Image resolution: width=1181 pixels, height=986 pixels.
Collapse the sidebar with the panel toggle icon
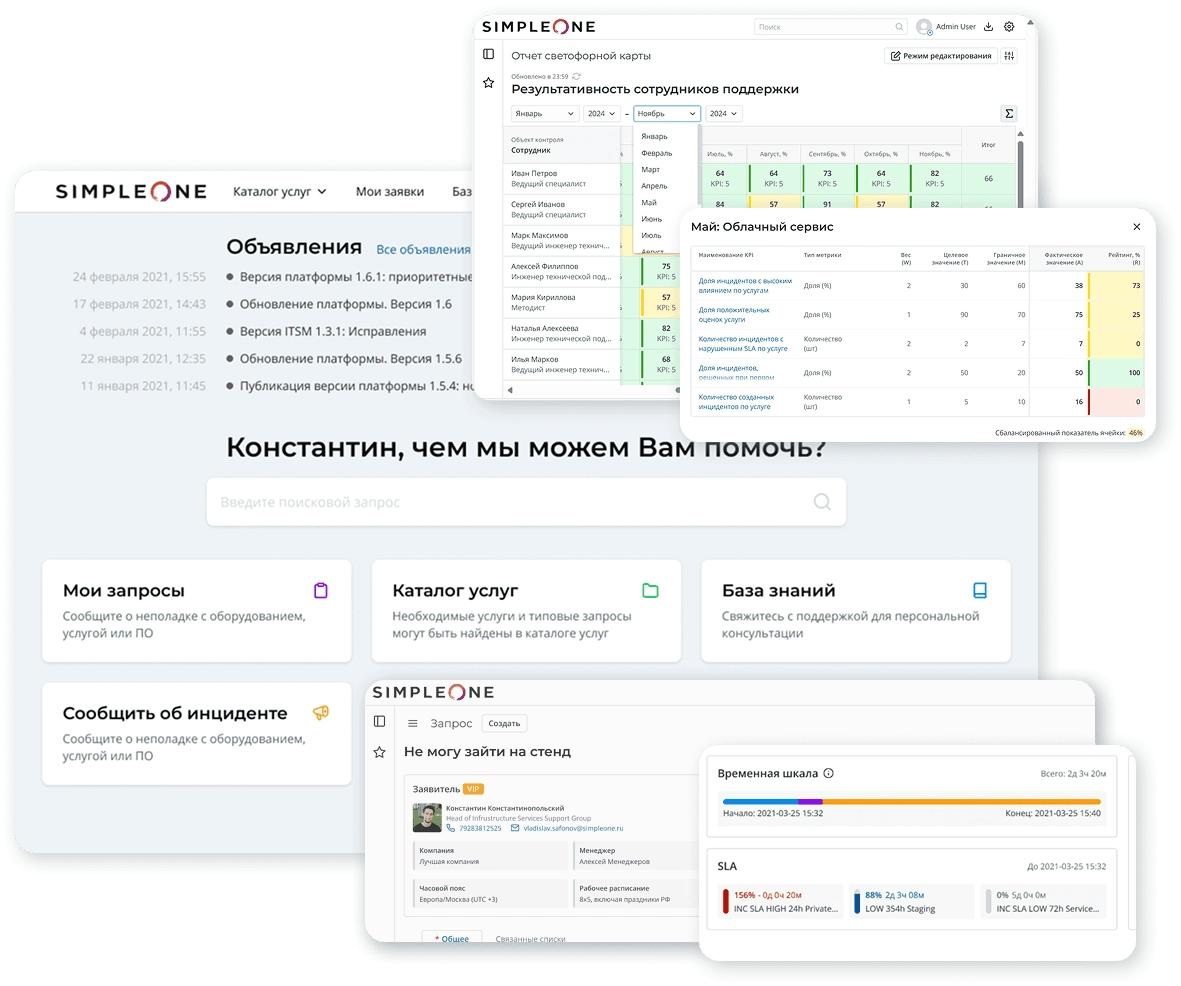click(x=488, y=54)
